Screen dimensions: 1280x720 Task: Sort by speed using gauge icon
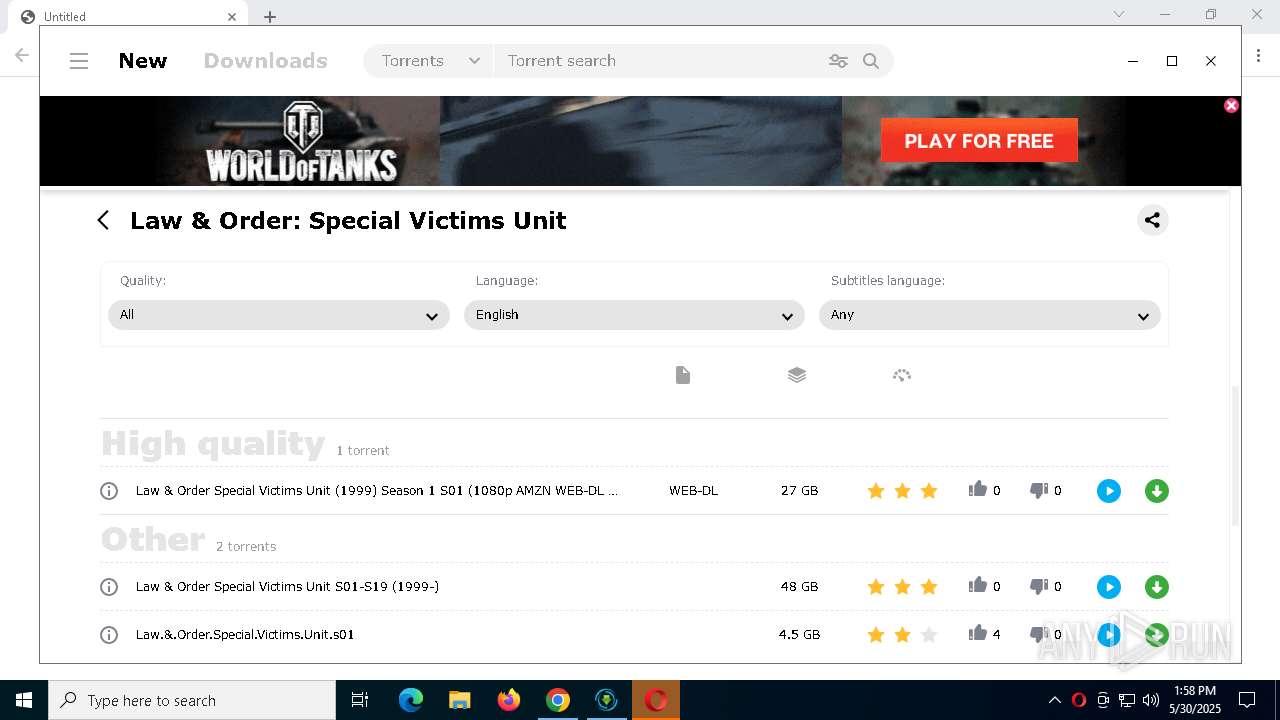tap(902, 375)
